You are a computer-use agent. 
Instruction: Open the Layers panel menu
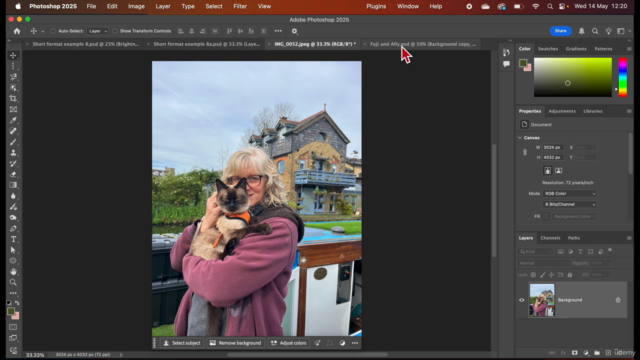click(629, 238)
